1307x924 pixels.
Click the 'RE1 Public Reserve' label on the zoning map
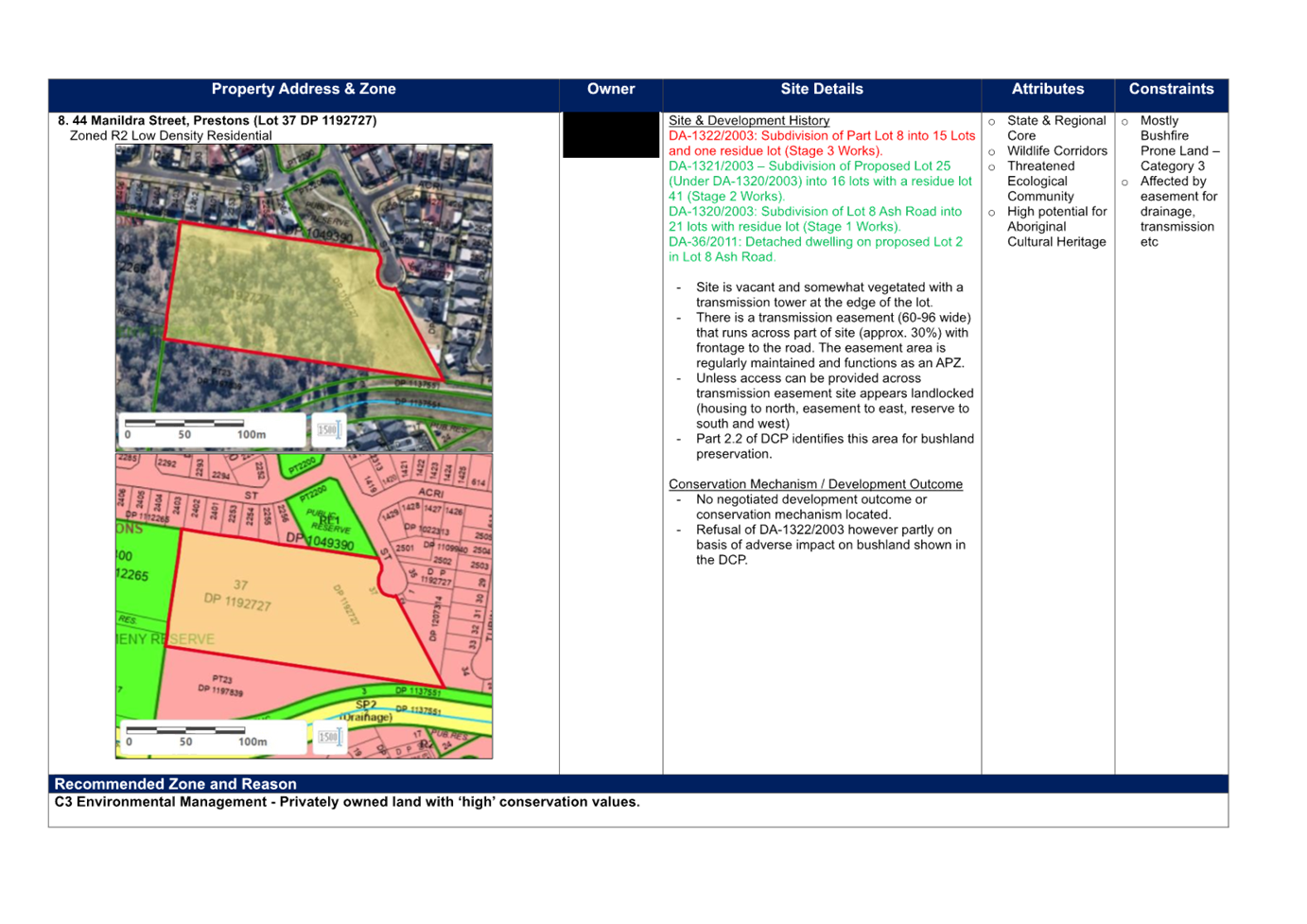pos(328,520)
